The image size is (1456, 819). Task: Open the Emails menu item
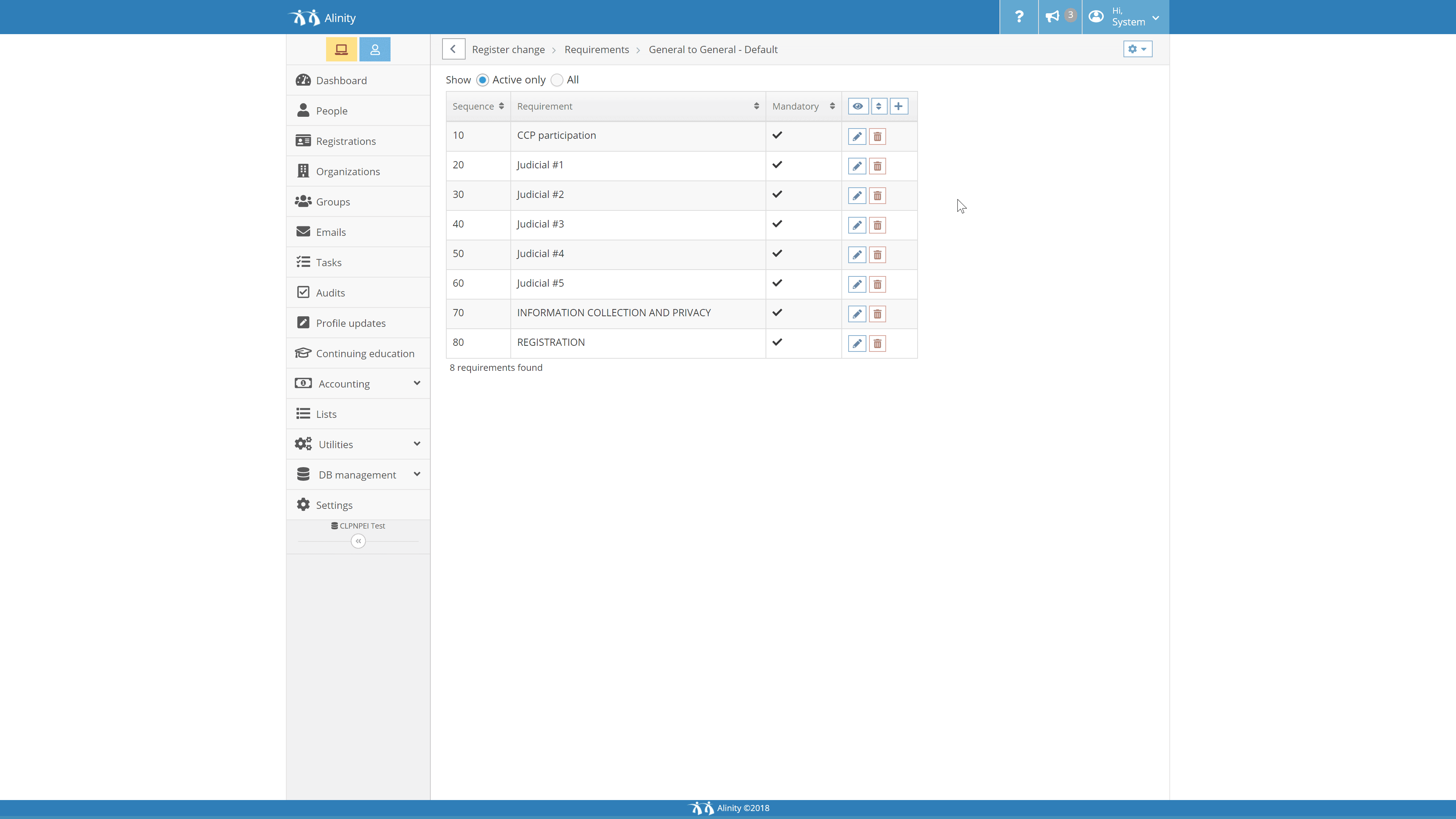pyautogui.click(x=358, y=232)
